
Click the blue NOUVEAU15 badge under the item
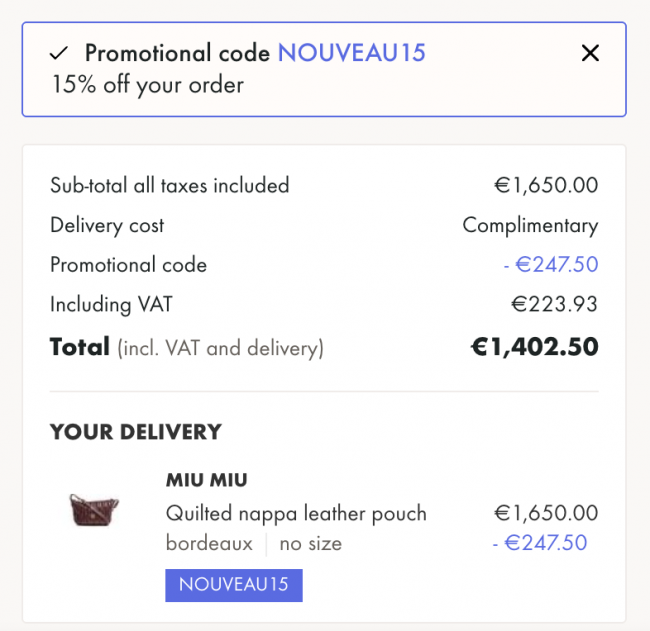pos(233,584)
